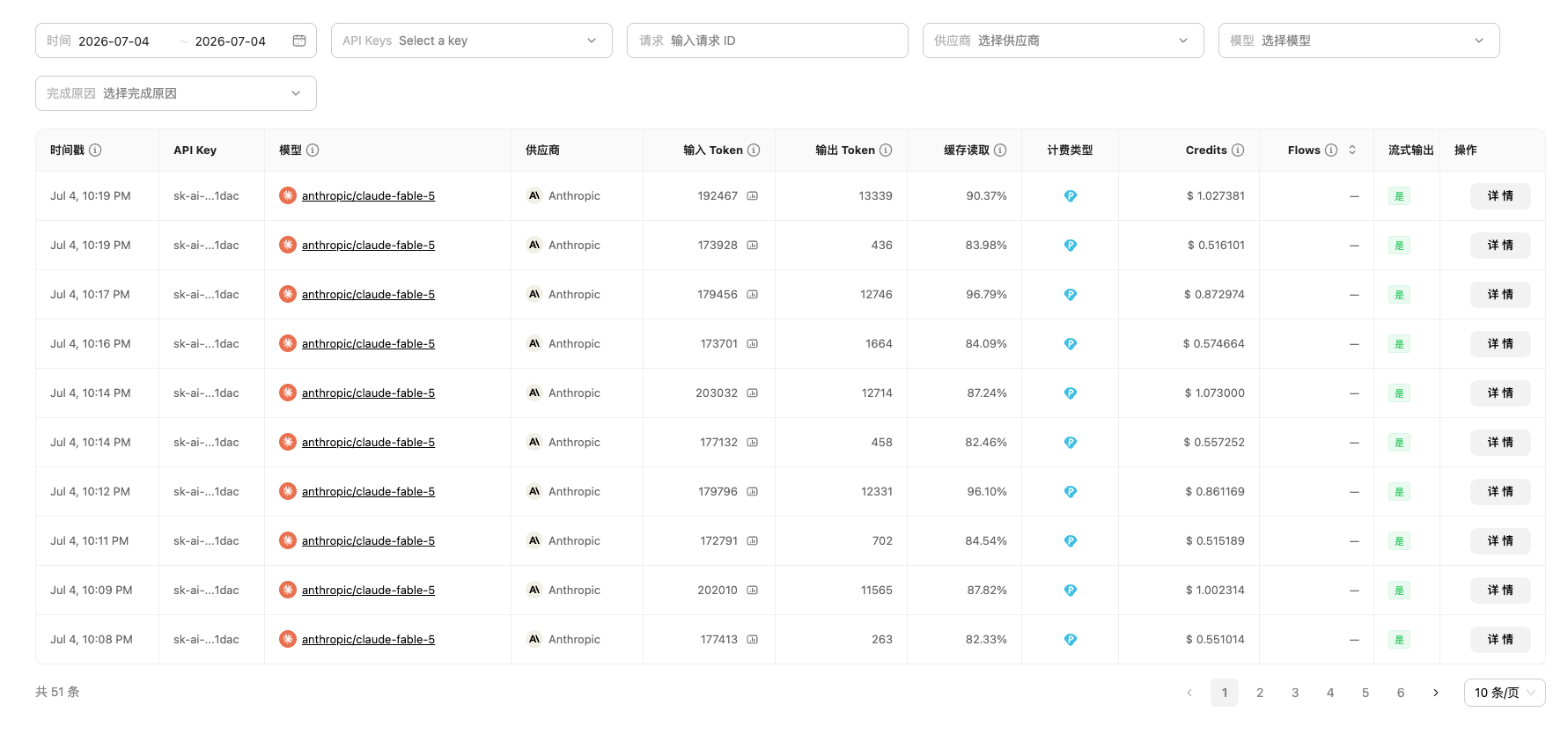
Task: Click token detail icon next to 173928
Action: 753,246
